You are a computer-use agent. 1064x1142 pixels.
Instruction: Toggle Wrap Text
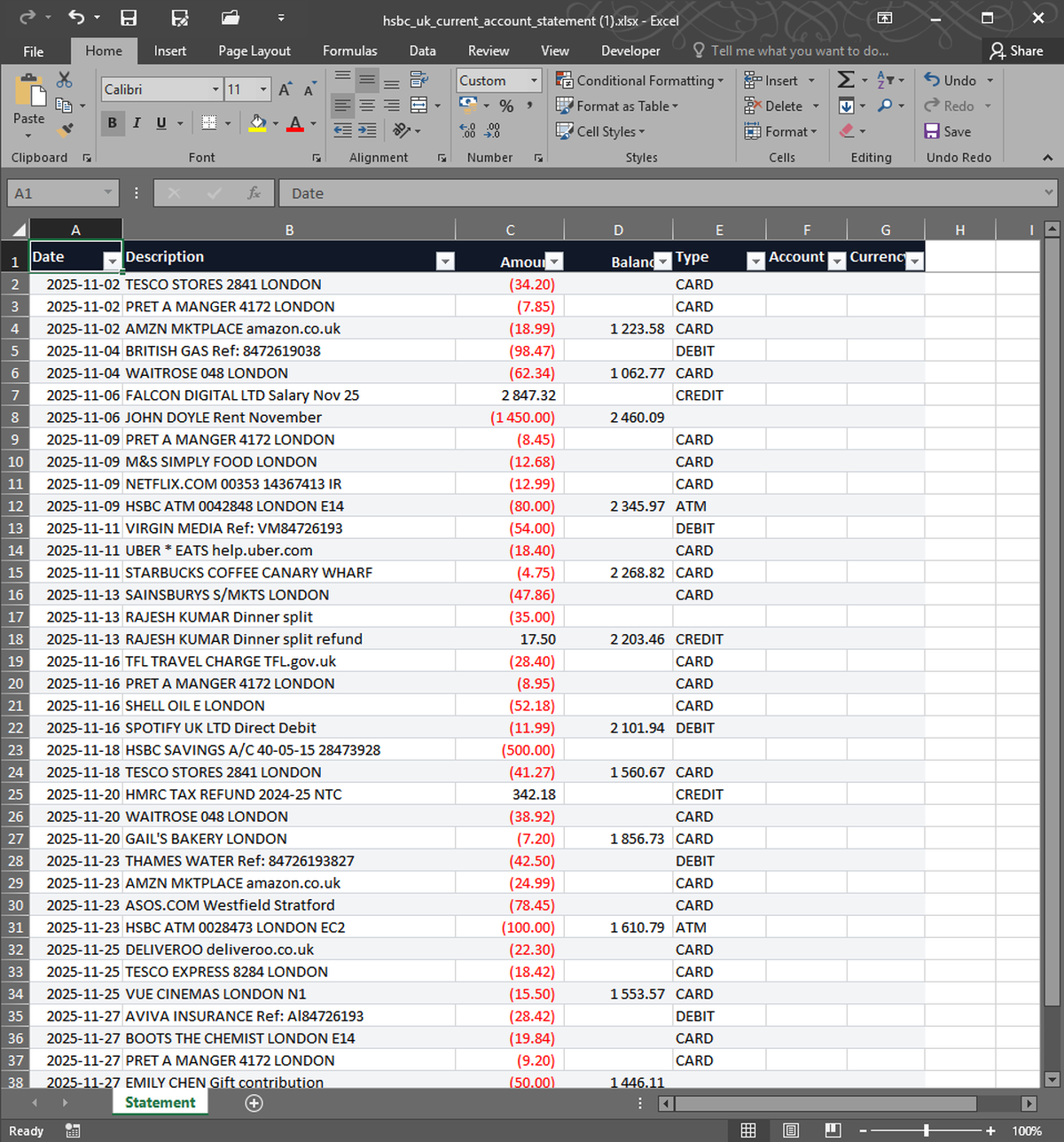click(x=419, y=81)
